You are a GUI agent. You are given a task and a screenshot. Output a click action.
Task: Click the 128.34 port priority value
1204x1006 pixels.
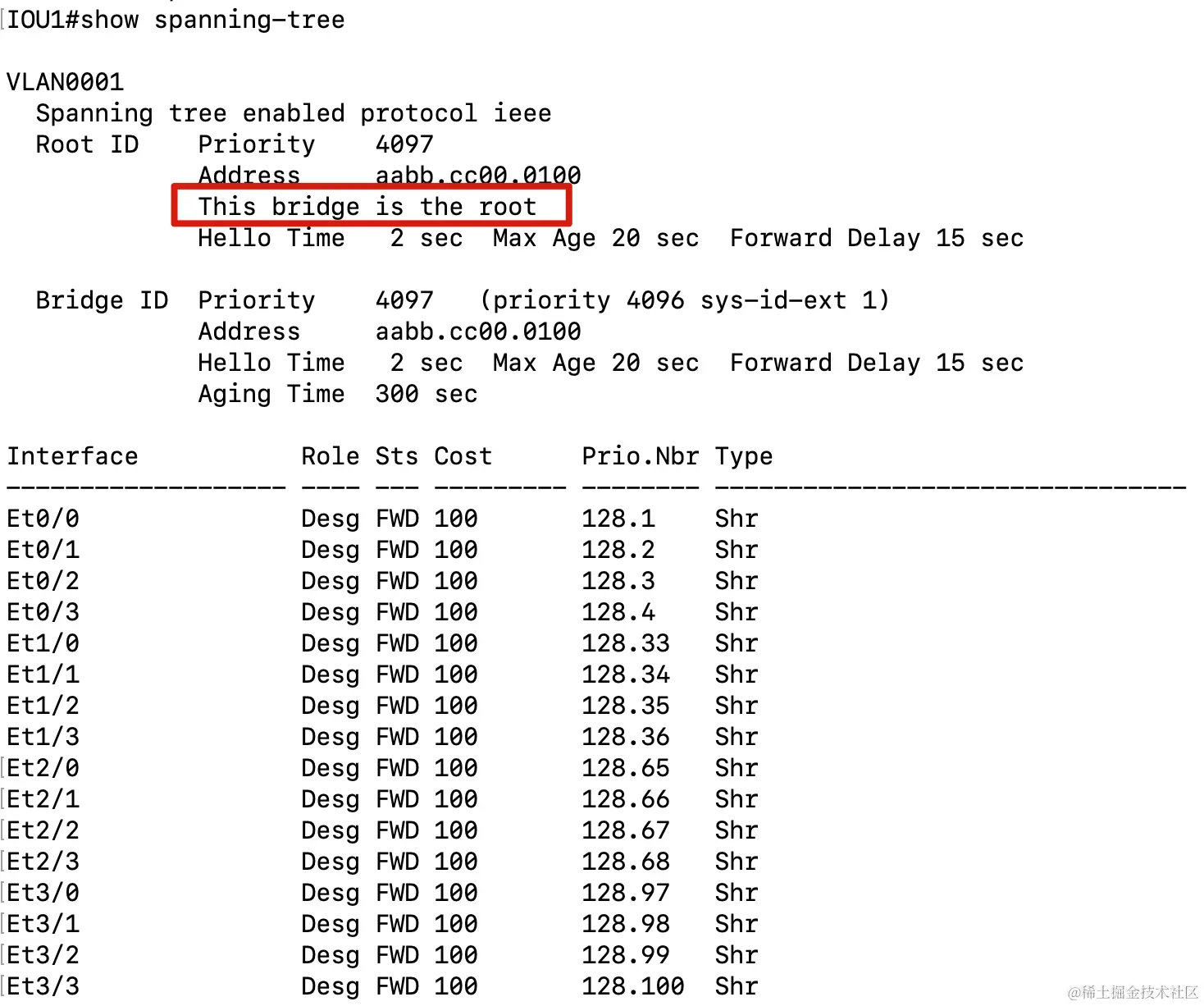pyautogui.click(x=626, y=674)
